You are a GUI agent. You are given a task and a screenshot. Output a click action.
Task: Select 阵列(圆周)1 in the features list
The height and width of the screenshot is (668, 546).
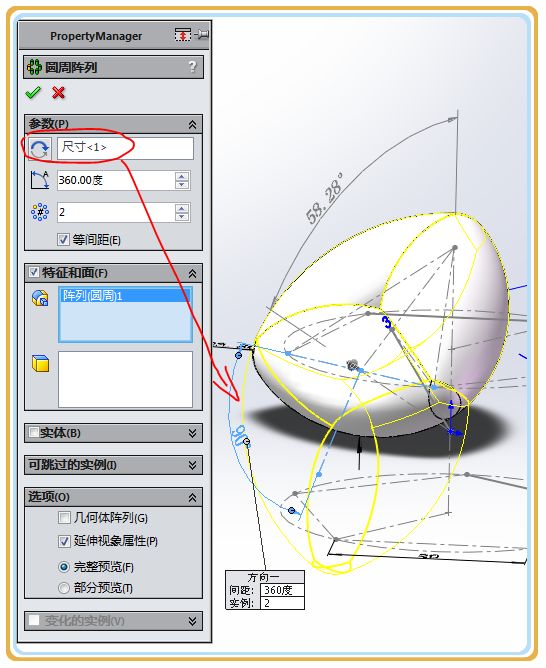pyautogui.click(x=125, y=295)
